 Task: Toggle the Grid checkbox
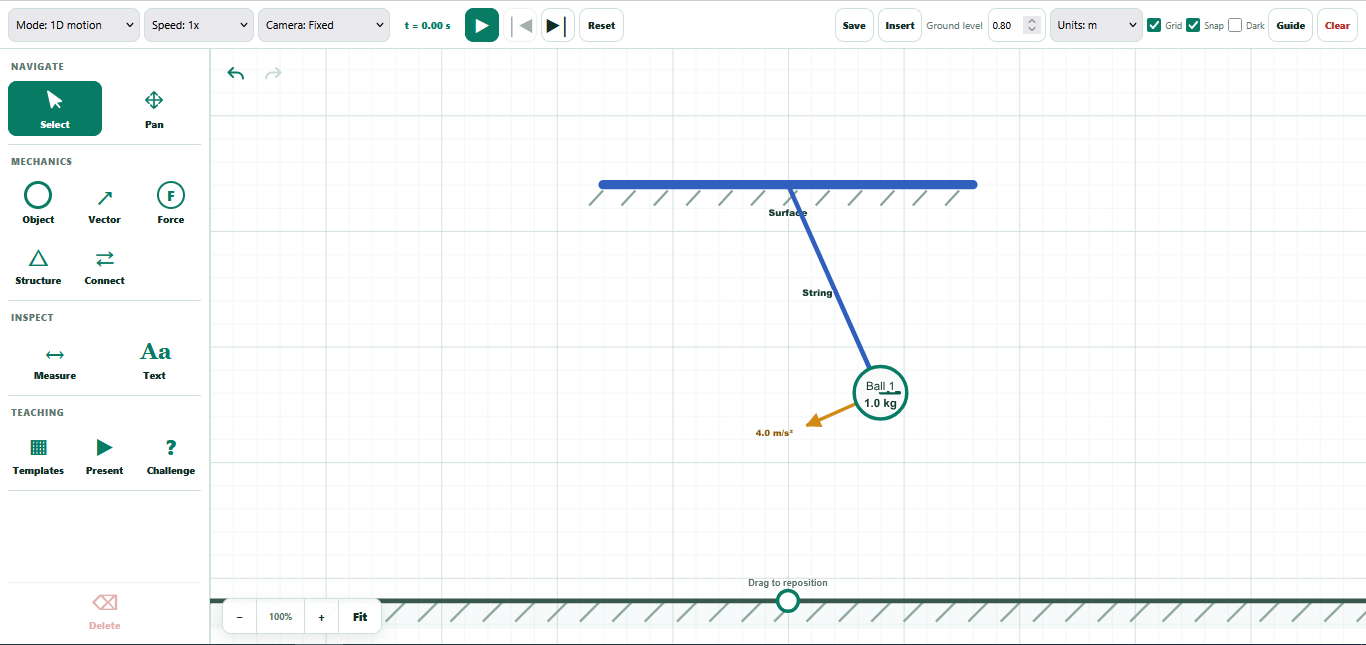tap(1154, 25)
